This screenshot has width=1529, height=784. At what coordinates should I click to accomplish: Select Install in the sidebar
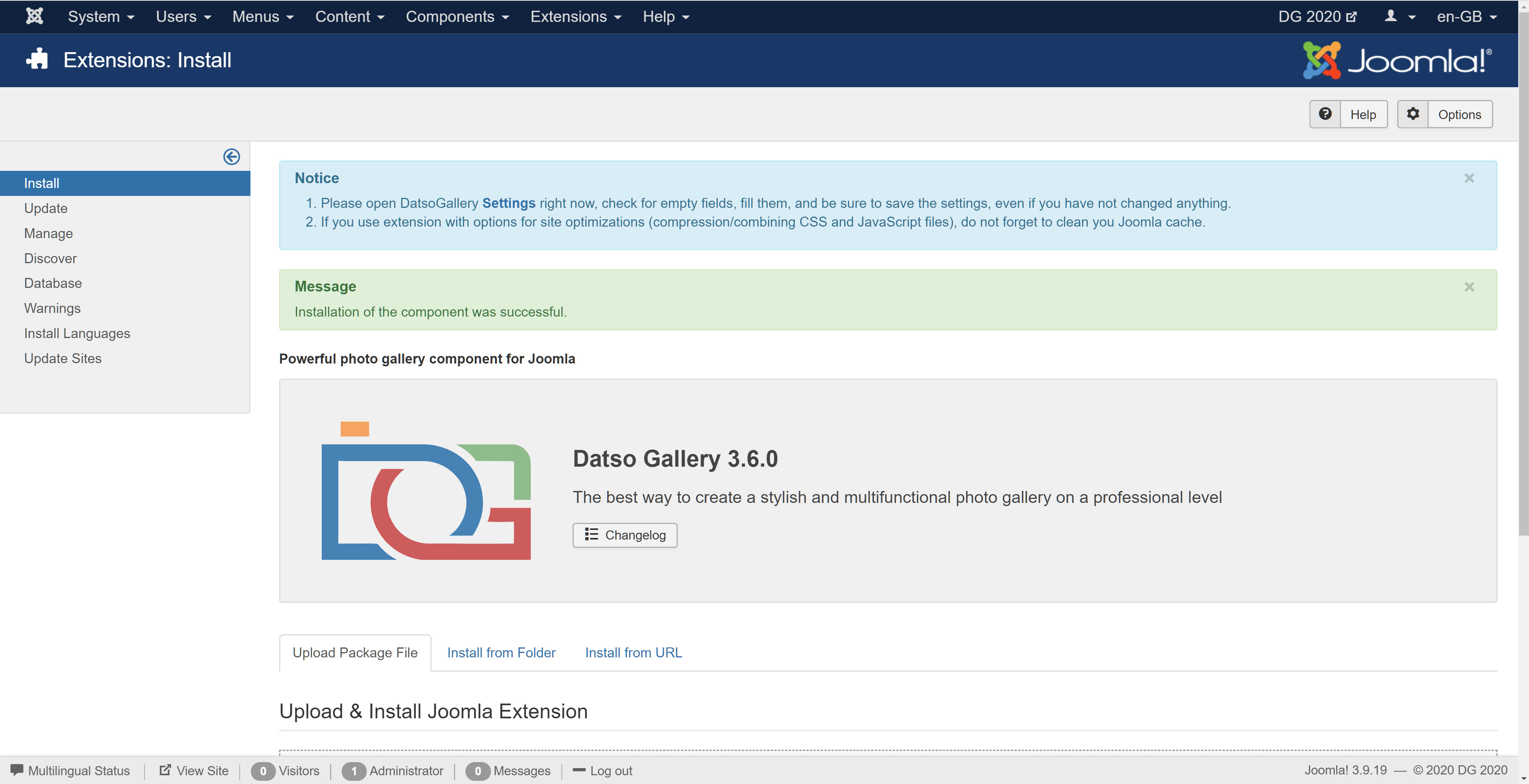point(125,184)
